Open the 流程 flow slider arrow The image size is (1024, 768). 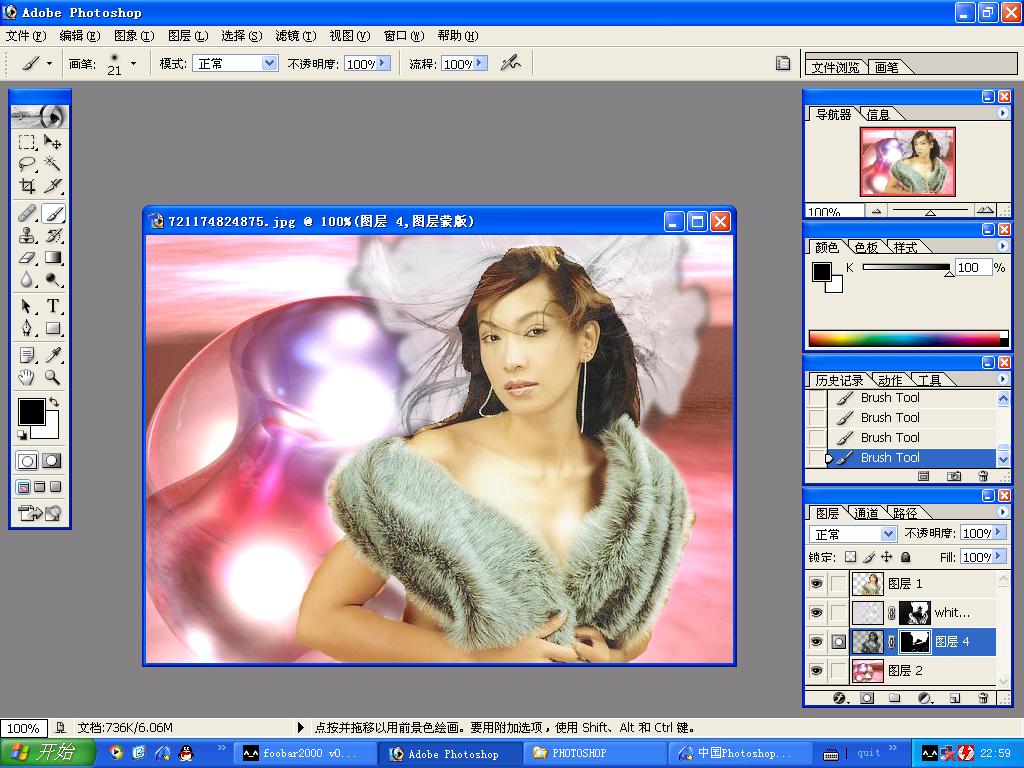pos(481,63)
